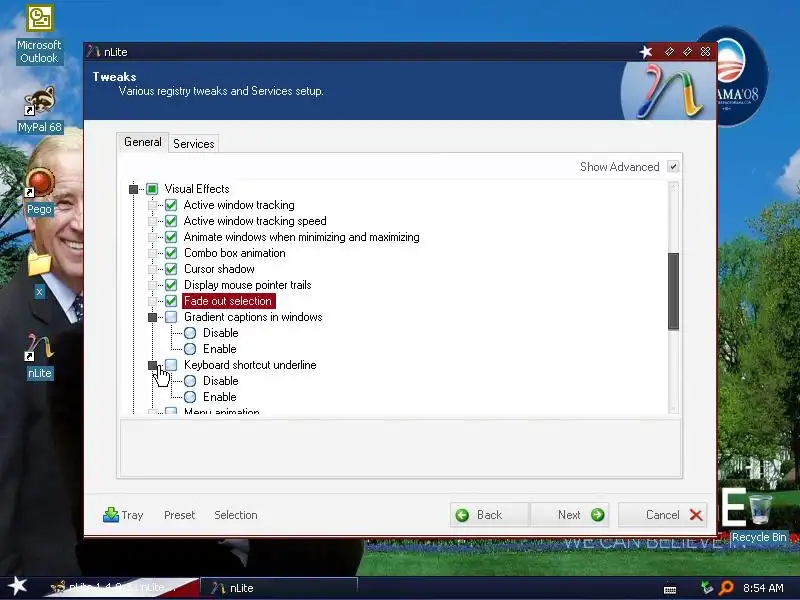Click the scrollbar up arrow
Screen dimensions: 800x600
click(x=673, y=188)
